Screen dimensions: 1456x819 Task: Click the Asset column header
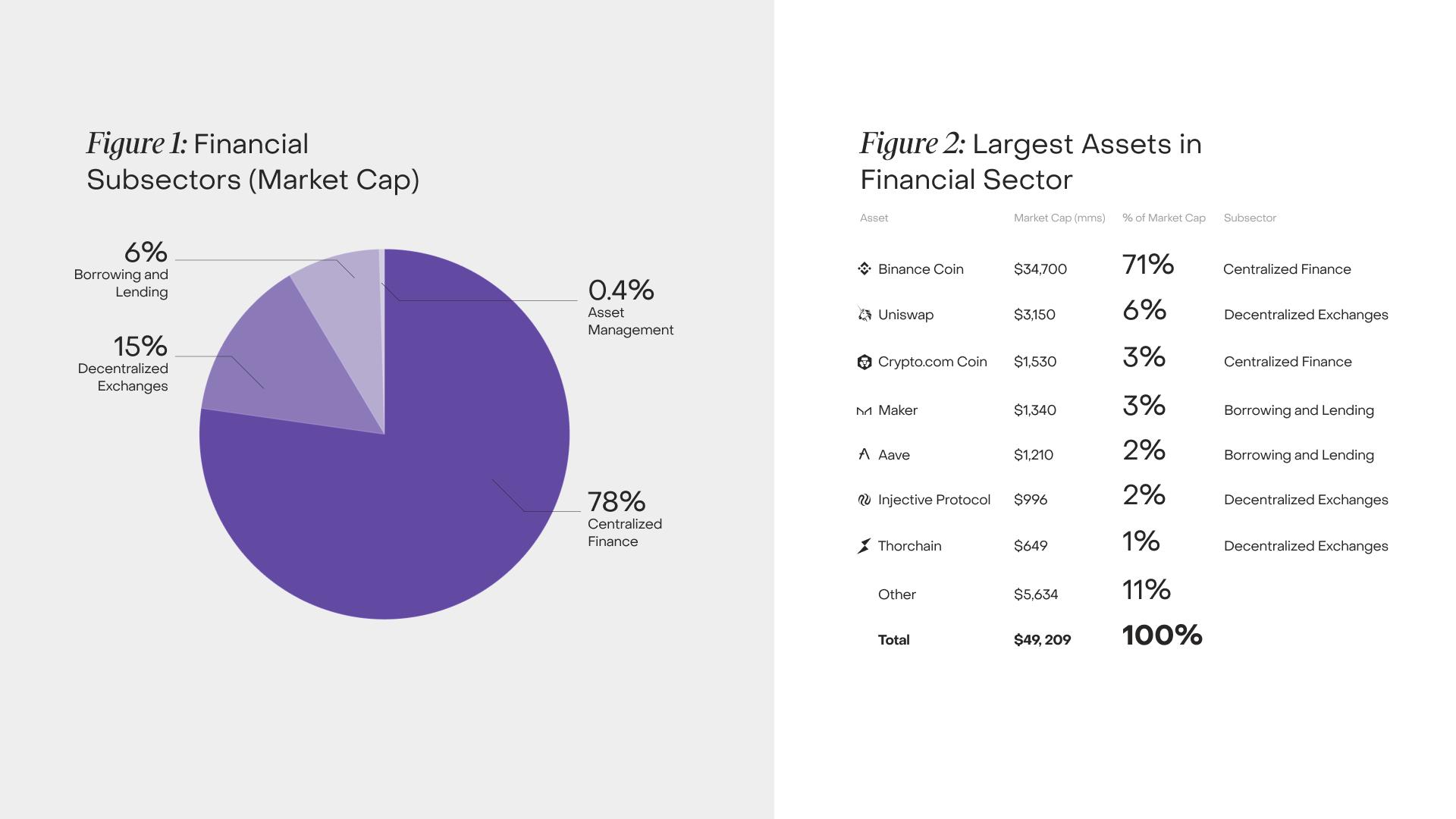pos(874,218)
